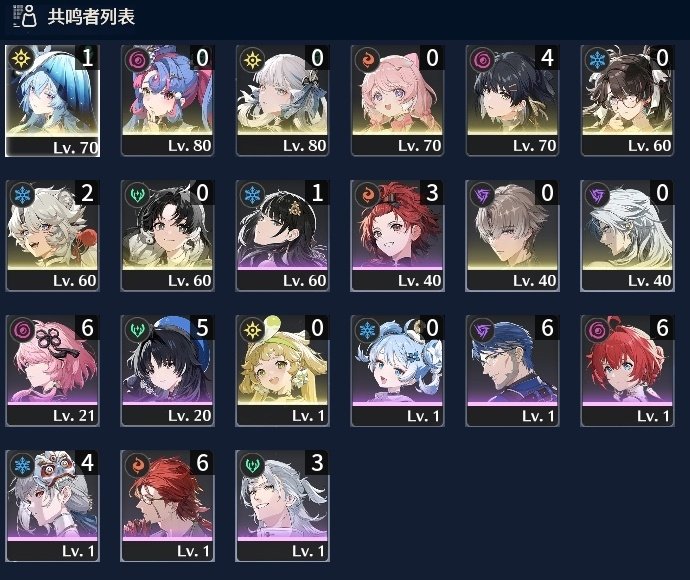Select the red-haired fusion Lv. 40 character

[397, 236]
